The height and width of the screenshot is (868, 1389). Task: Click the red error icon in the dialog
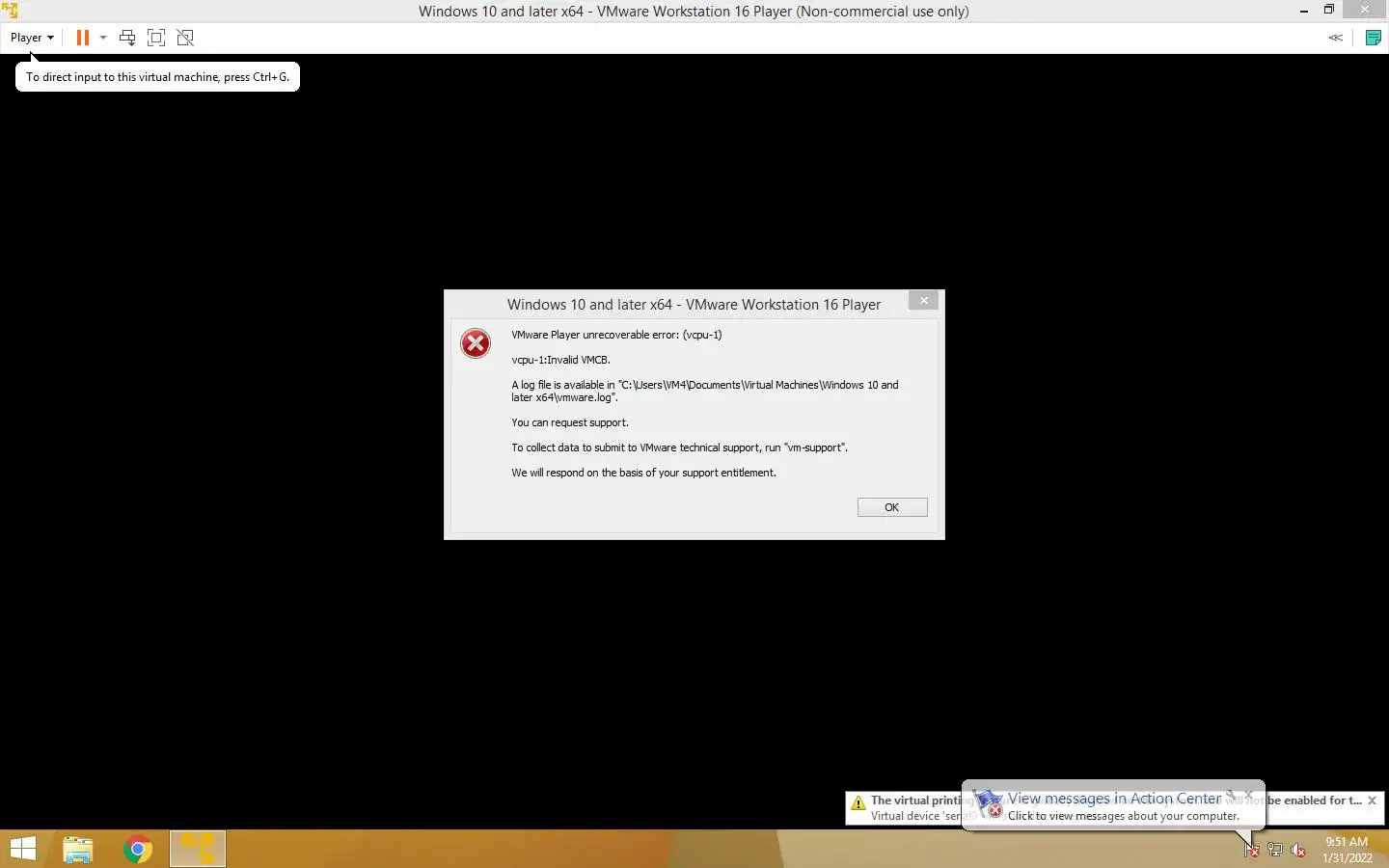(x=476, y=343)
